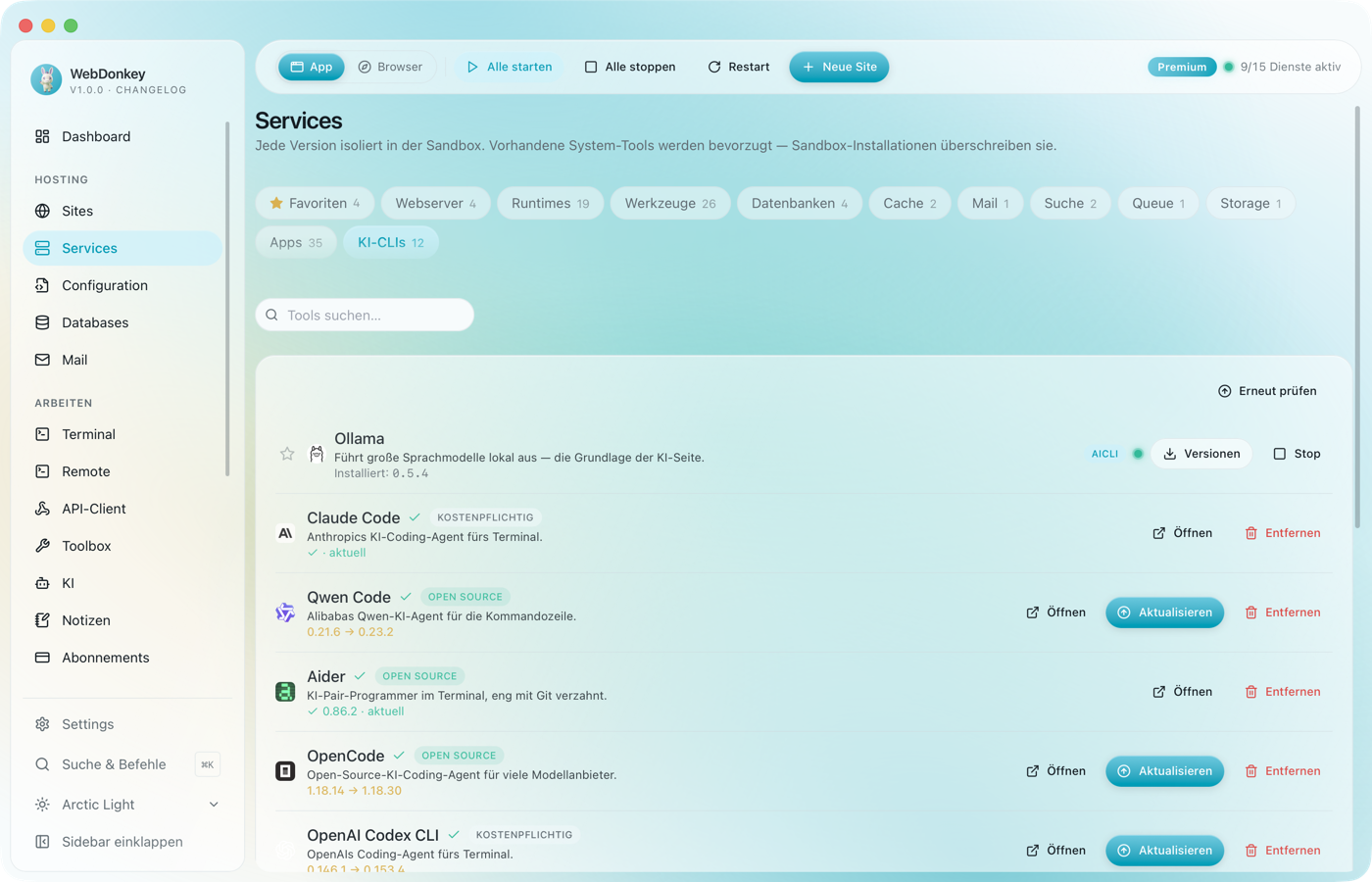This screenshot has height=882, width=1372.
Task: Select the Mail filter tab
Action: (991, 203)
